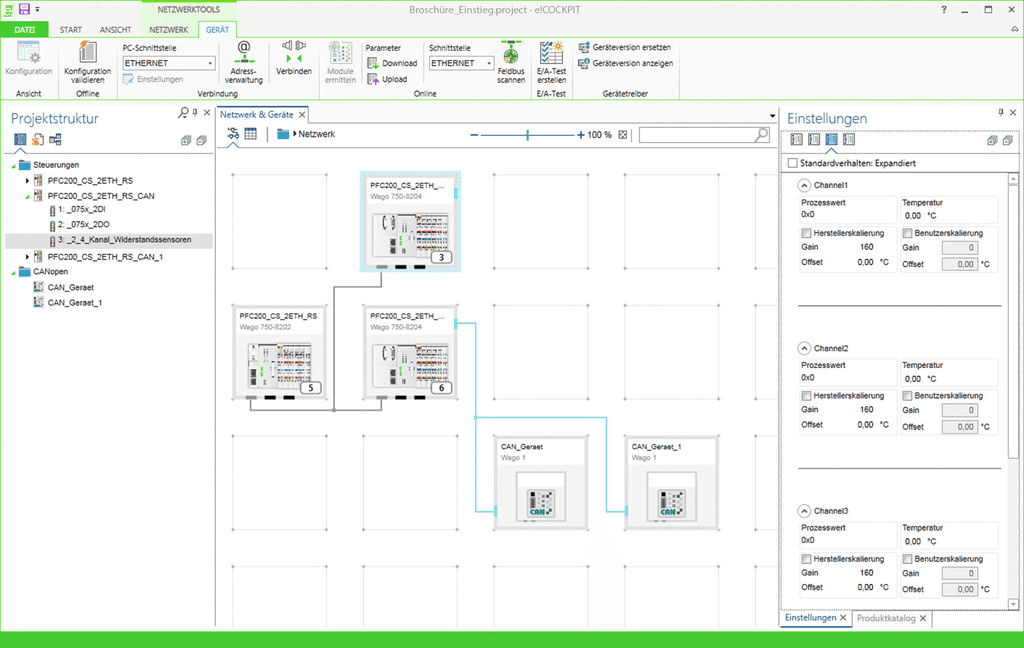Click the parameter Download icon
1024x648 pixels.
(372, 63)
